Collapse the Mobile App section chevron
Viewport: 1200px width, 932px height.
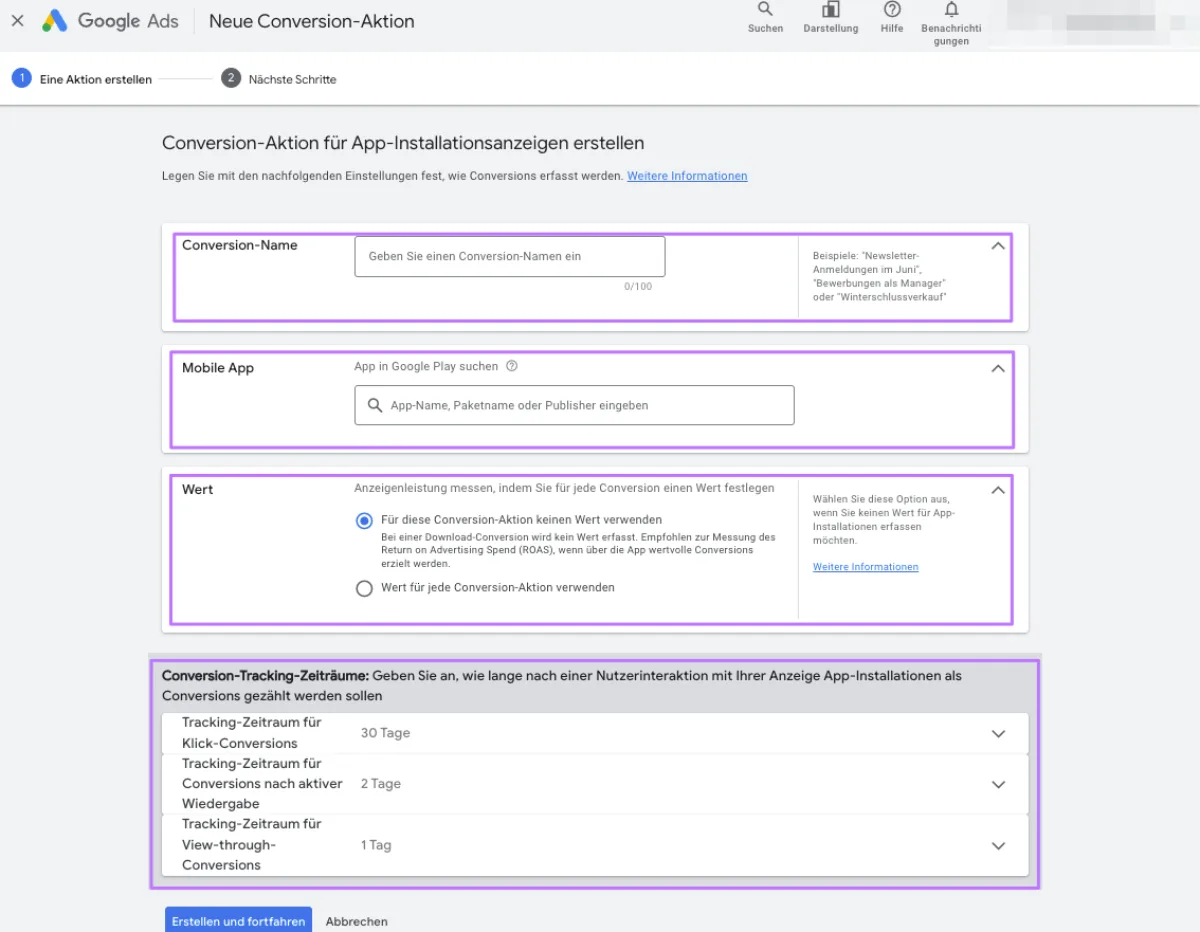pyautogui.click(x=997, y=368)
